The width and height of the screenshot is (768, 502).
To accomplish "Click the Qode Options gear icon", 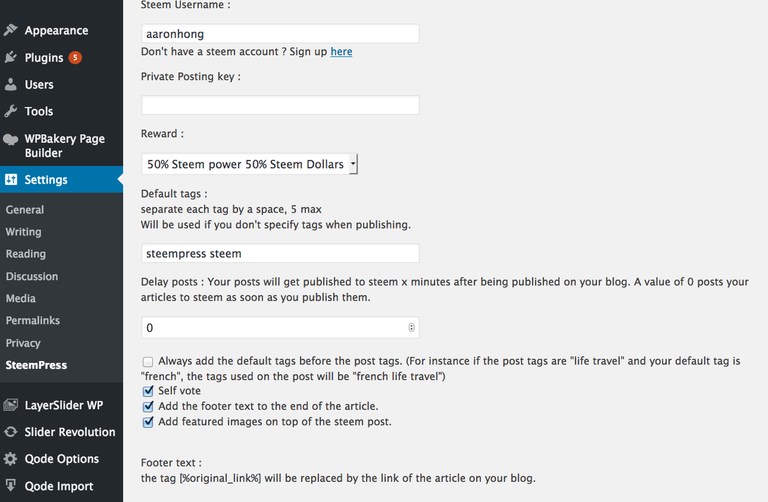I will tap(11, 459).
